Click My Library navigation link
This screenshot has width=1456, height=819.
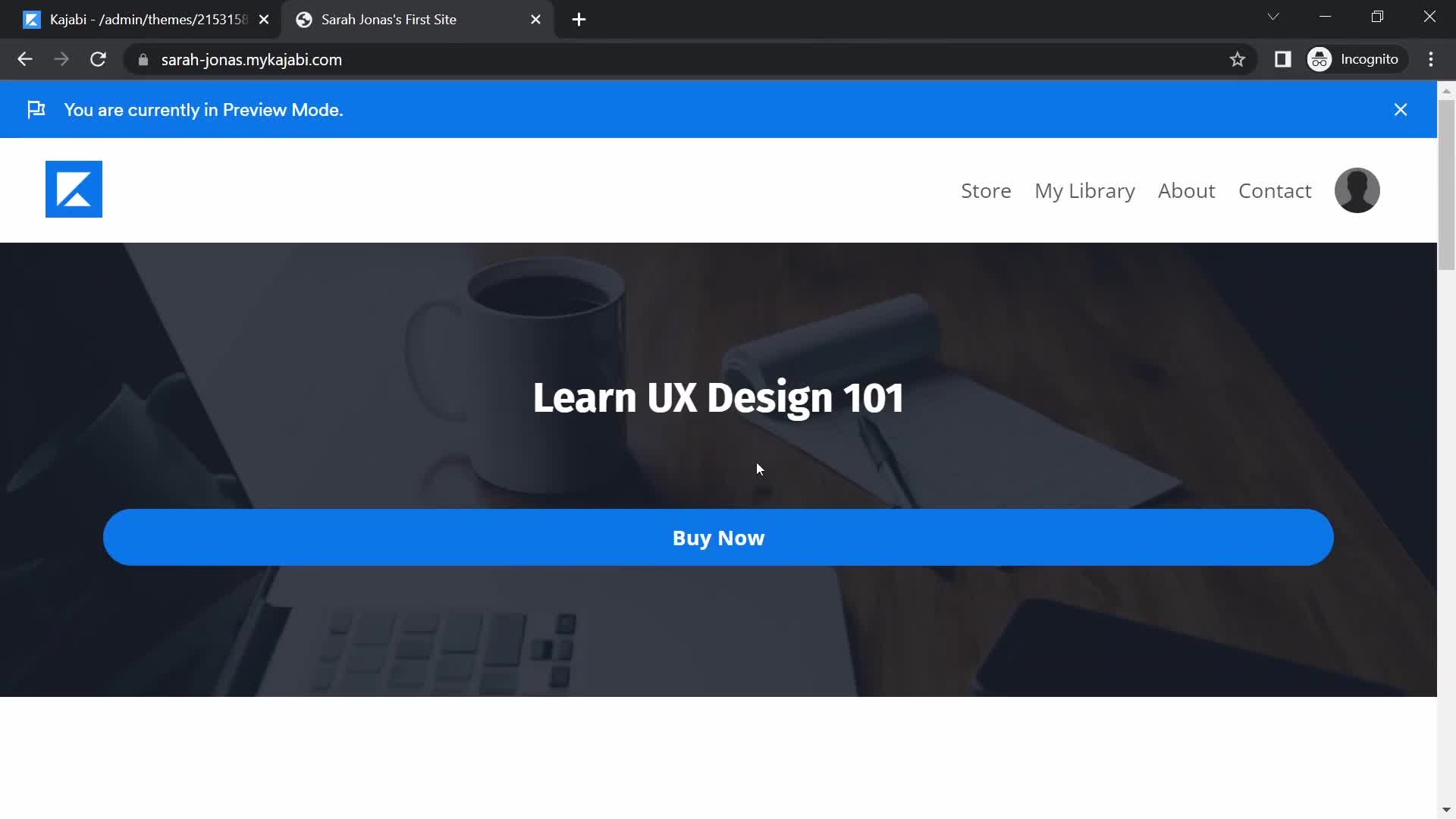click(x=1084, y=190)
